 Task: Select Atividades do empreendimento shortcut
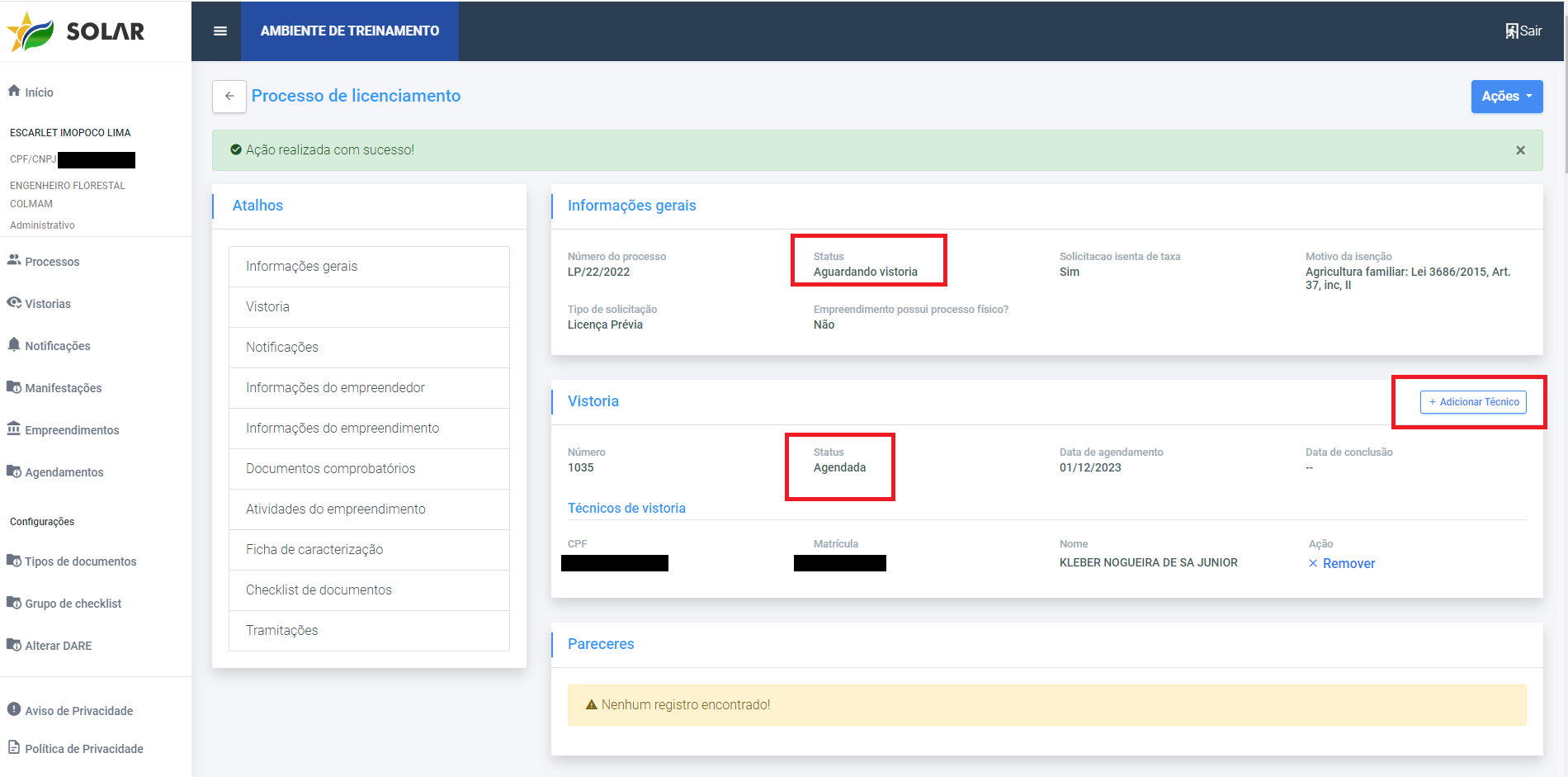369,509
